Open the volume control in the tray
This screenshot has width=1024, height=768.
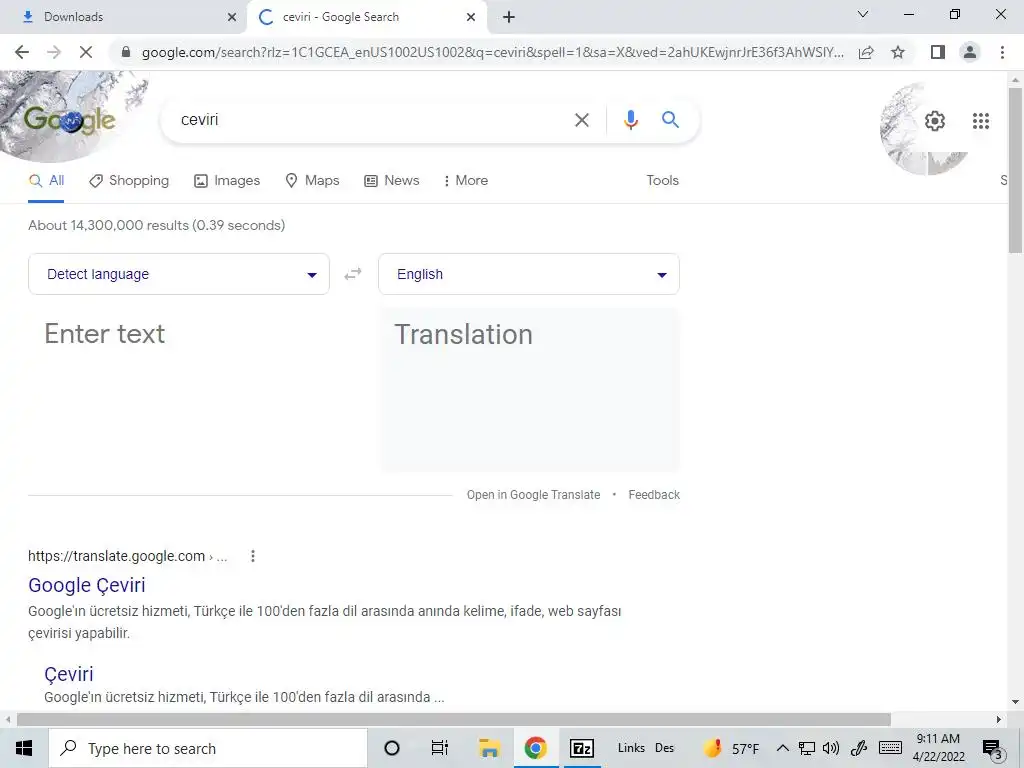831,748
